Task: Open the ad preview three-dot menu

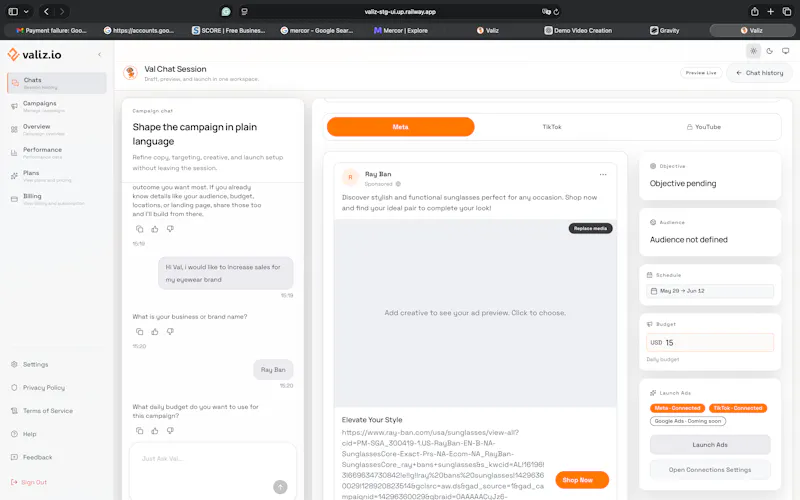Action: [x=603, y=174]
